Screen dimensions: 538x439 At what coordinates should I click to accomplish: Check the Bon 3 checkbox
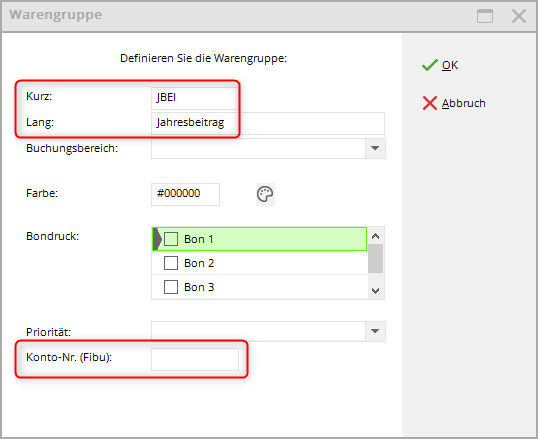(x=171, y=287)
